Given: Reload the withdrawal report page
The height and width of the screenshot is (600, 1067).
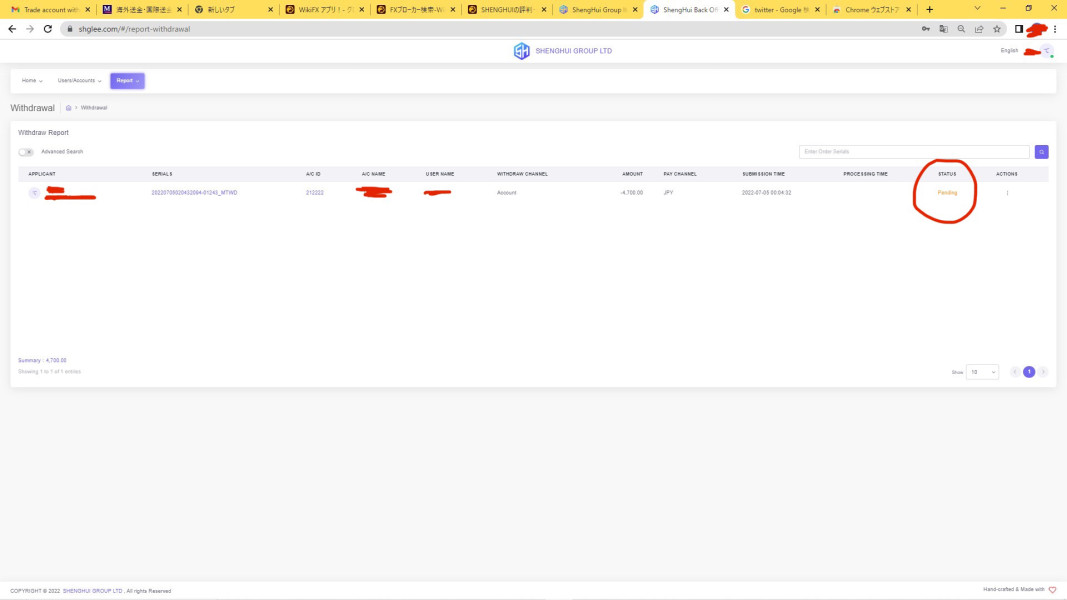Looking at the screenshot, I should (48, 29).
